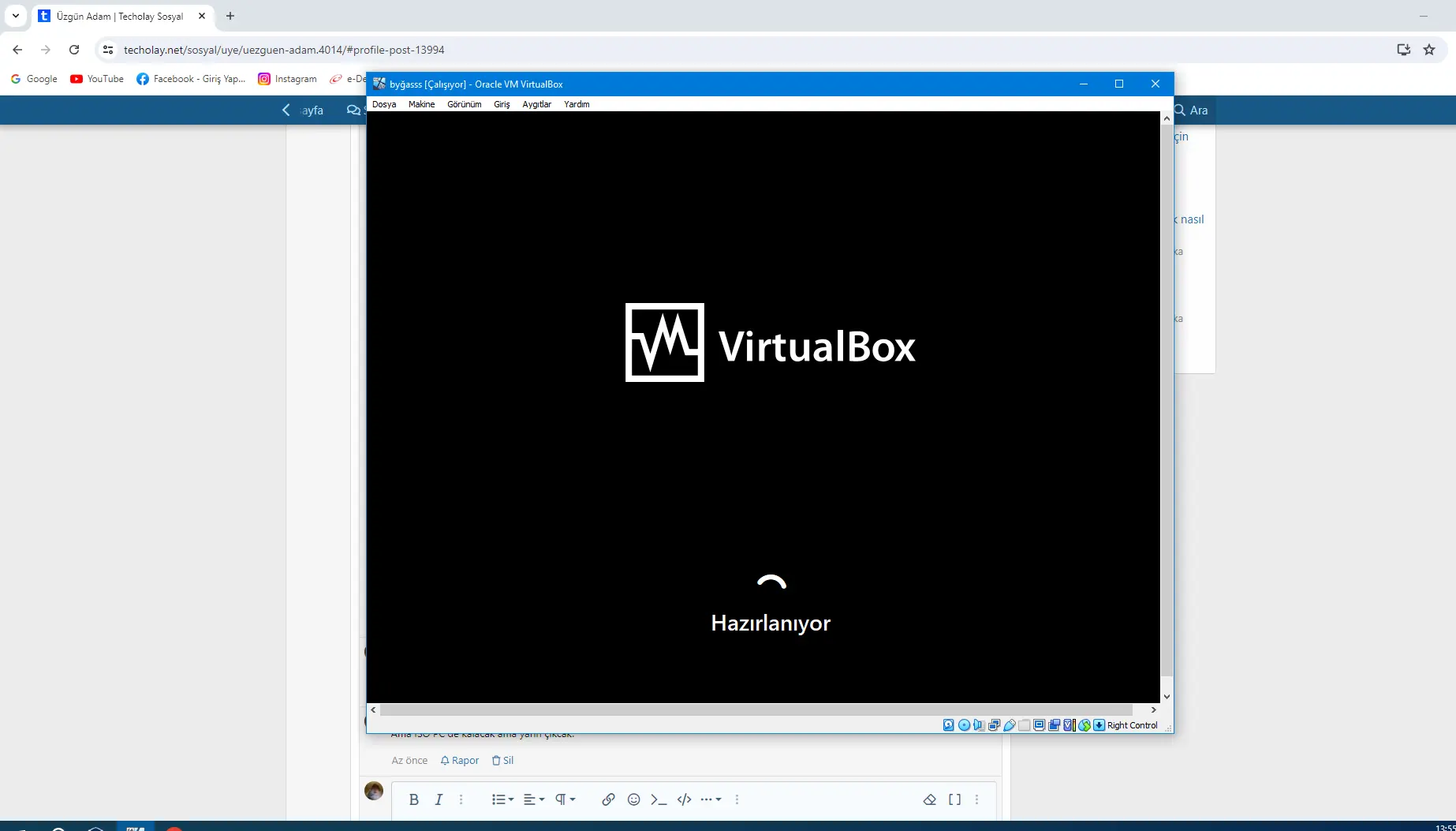1456x831 pixels.
Task: Click the user avatar beside the editor
Action: 374,790
